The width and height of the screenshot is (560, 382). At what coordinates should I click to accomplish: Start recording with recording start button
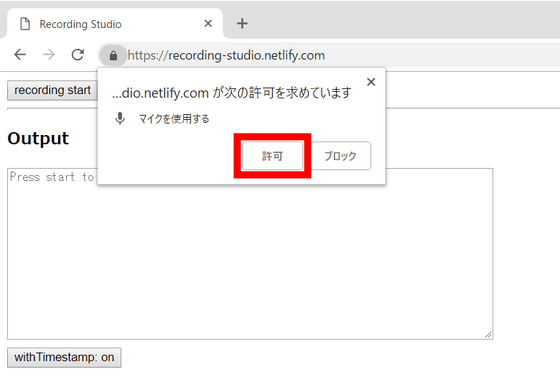[52, 90]
